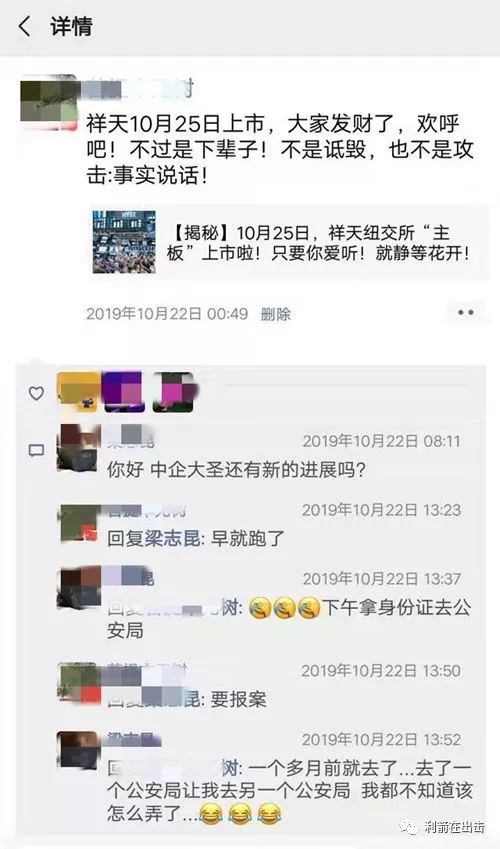Tap the comment 你好 中企大圣还有新的进展吗
Screen dimensions: 500x849
(236, 469)
